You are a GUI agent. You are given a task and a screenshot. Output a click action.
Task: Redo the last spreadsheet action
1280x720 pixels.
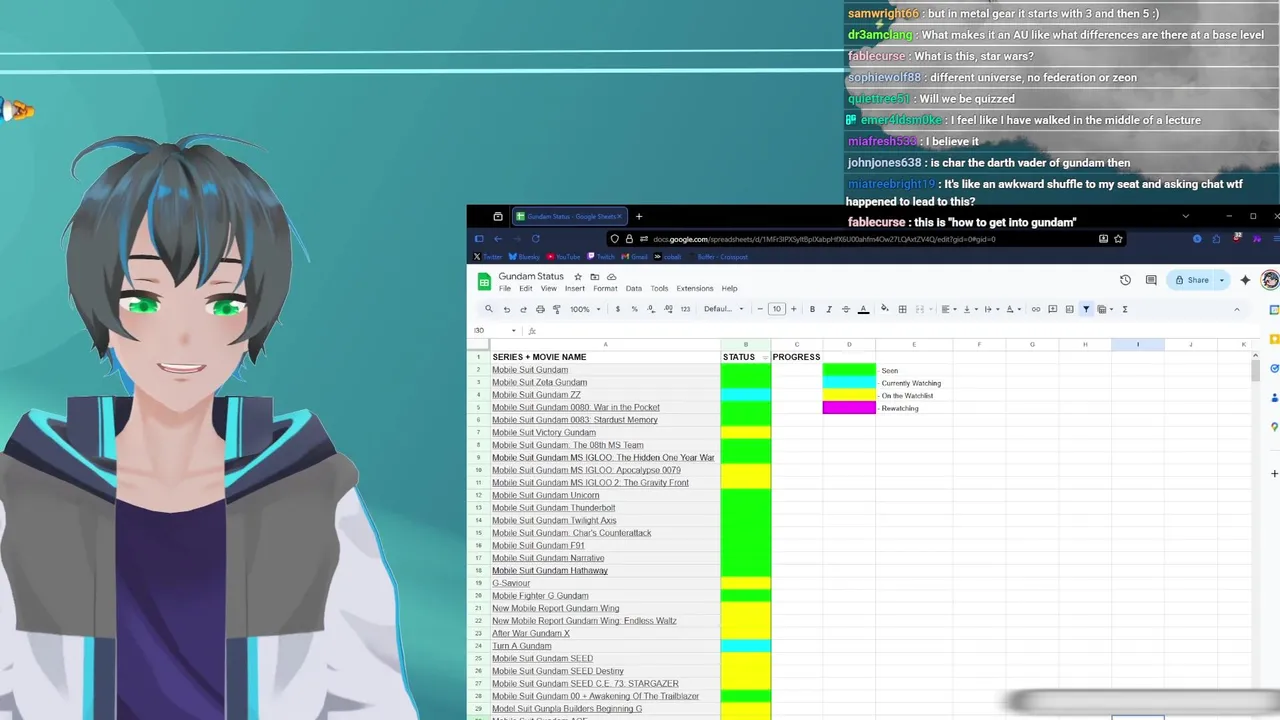[x=524, y=309]
